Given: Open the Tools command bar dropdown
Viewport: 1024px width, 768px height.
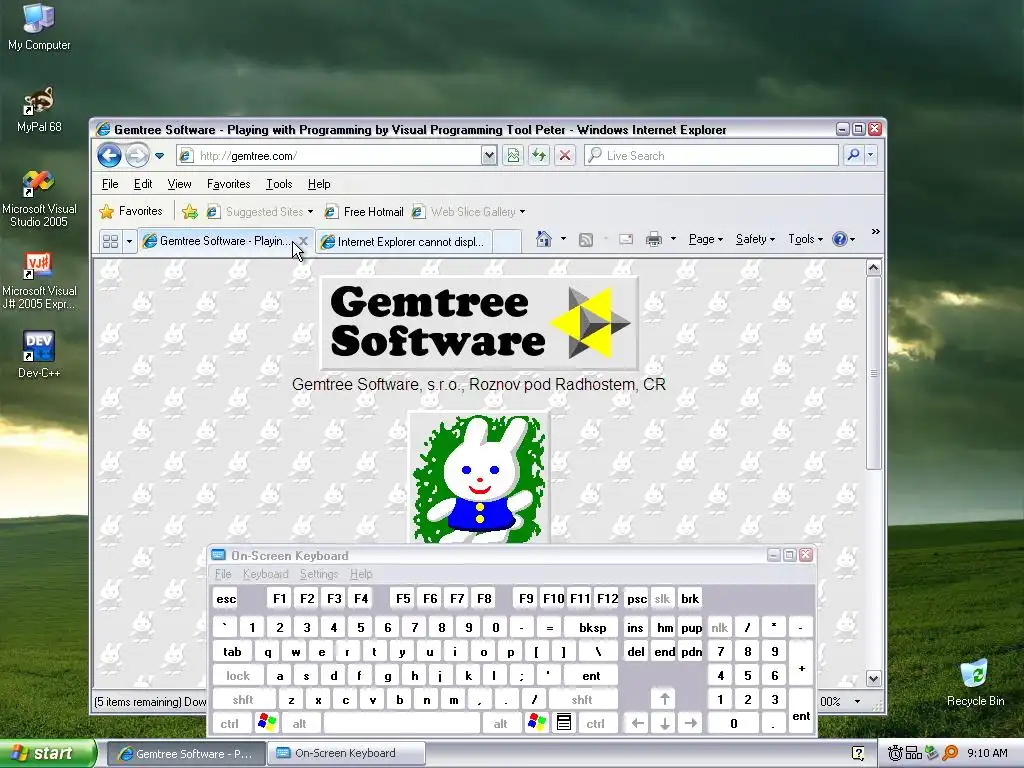Looking at the screenshot, I should [x=806, y=239].
